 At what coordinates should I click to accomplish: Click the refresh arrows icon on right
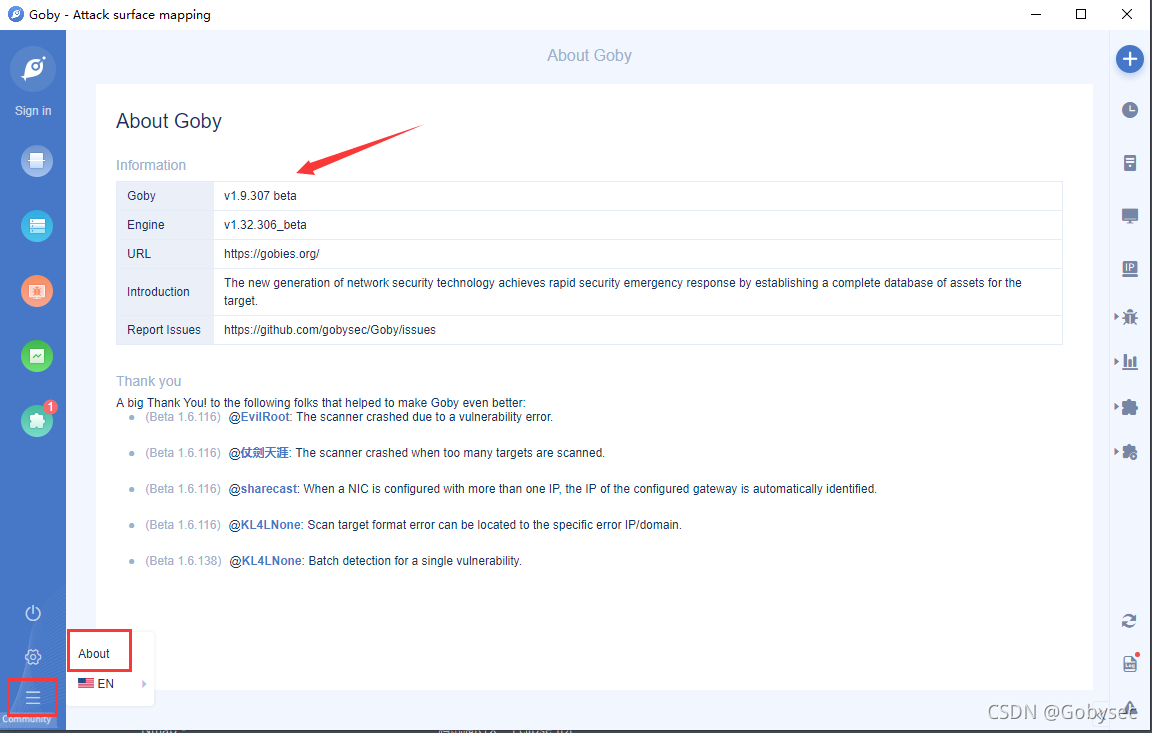(1129, 621)
